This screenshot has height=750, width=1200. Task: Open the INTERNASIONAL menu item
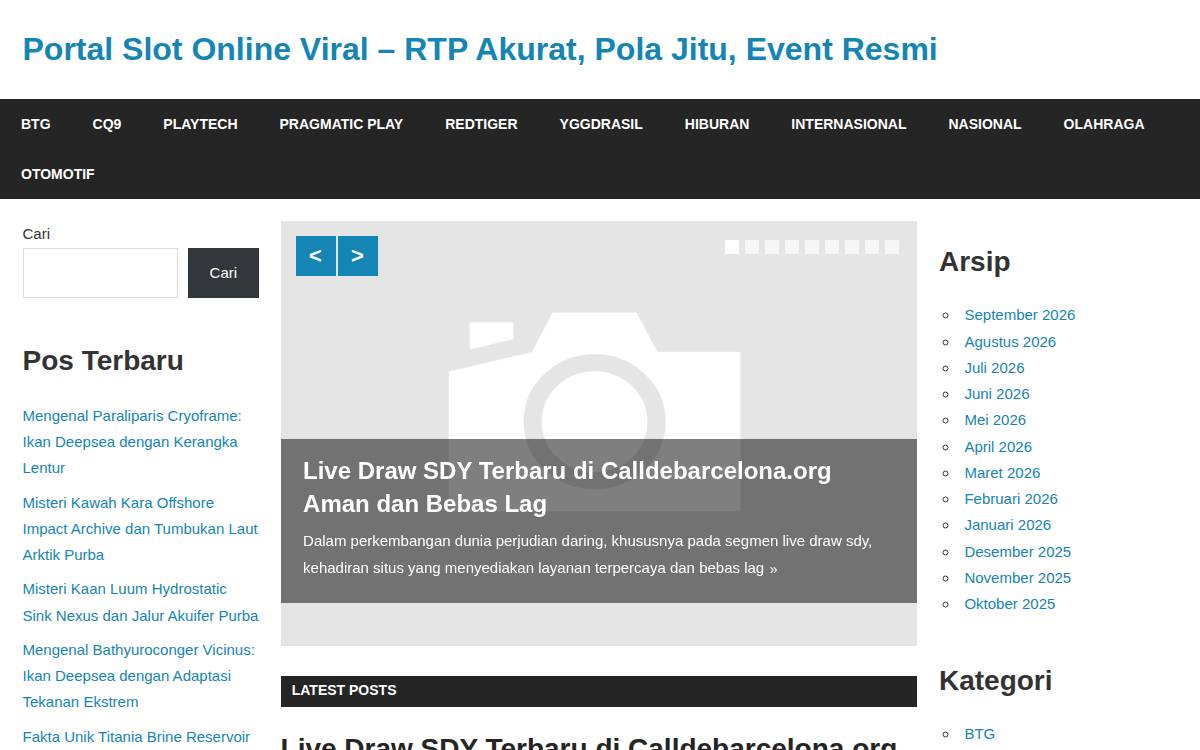pyautogui.click(x=849, y=124)
